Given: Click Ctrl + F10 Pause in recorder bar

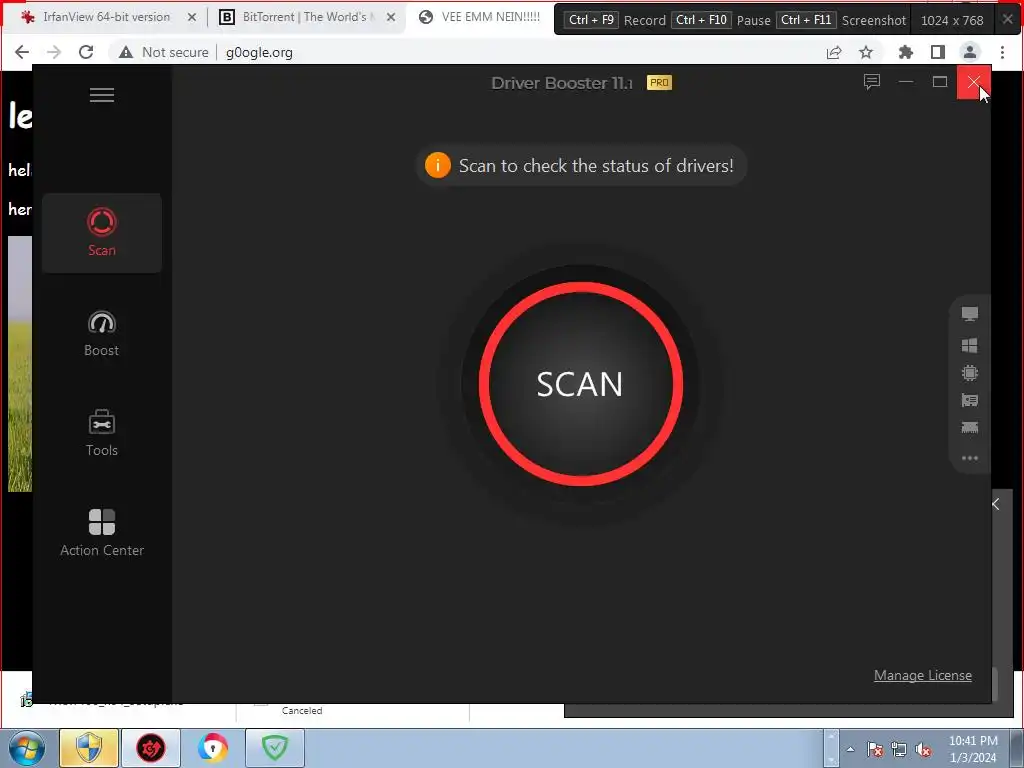Looking at the screenshot, I should click(721, 20).
